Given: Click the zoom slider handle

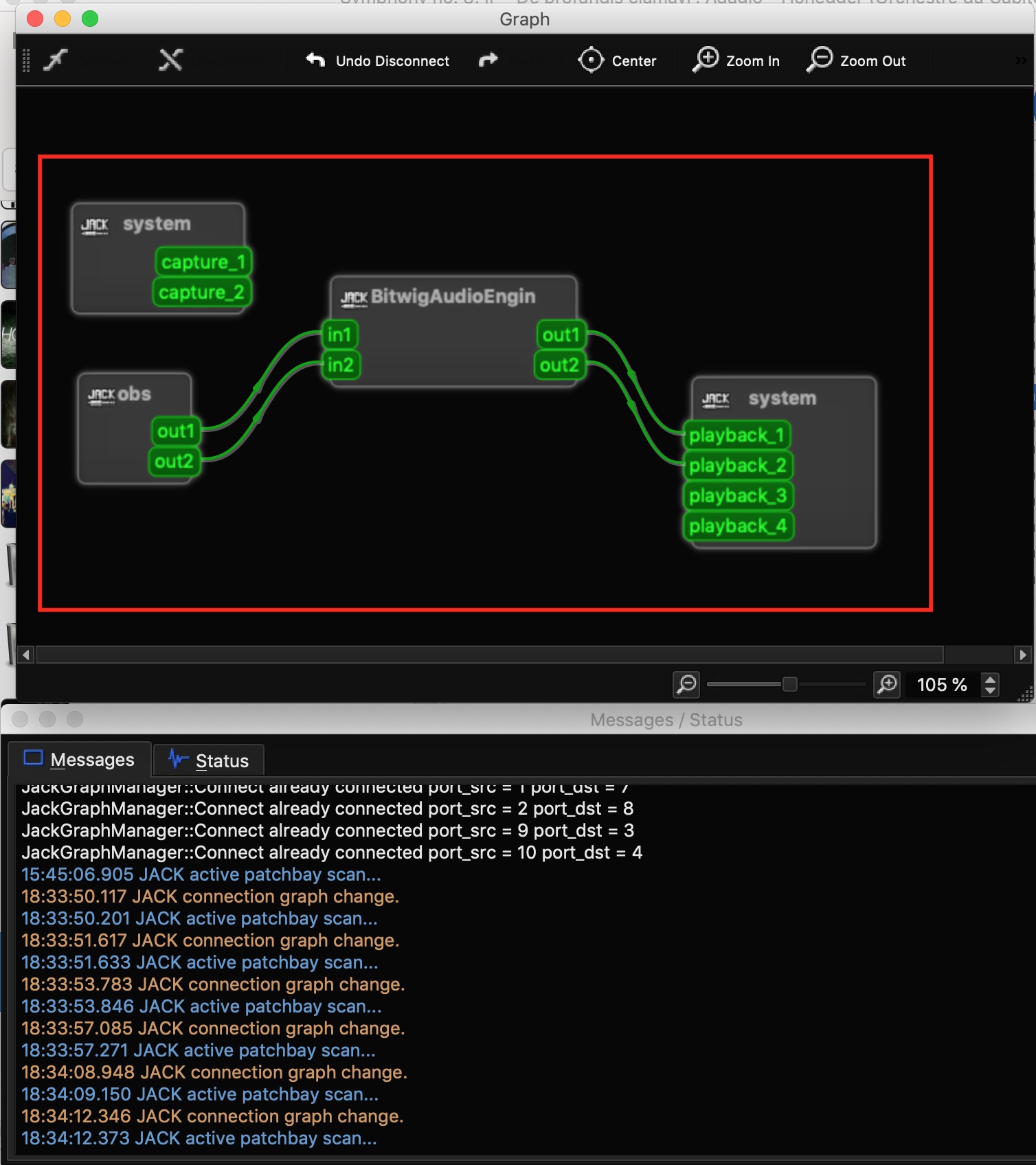Looking at the screenshot, I should pos(789,684).
